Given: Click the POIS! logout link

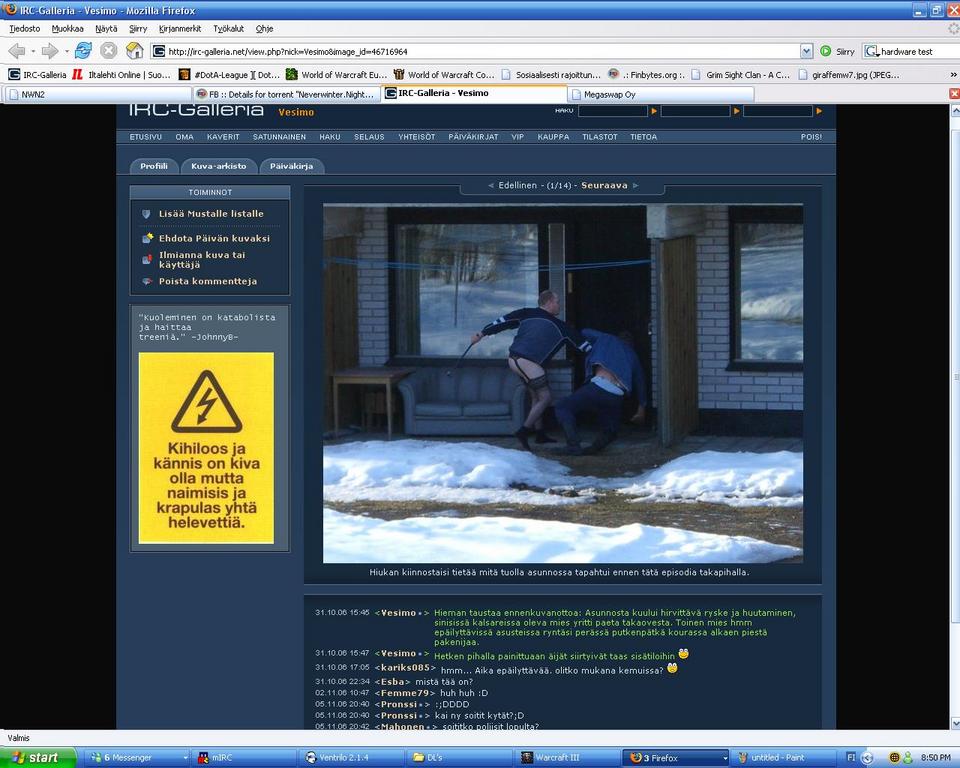Looking at the screenshot, I should (811, 137).
